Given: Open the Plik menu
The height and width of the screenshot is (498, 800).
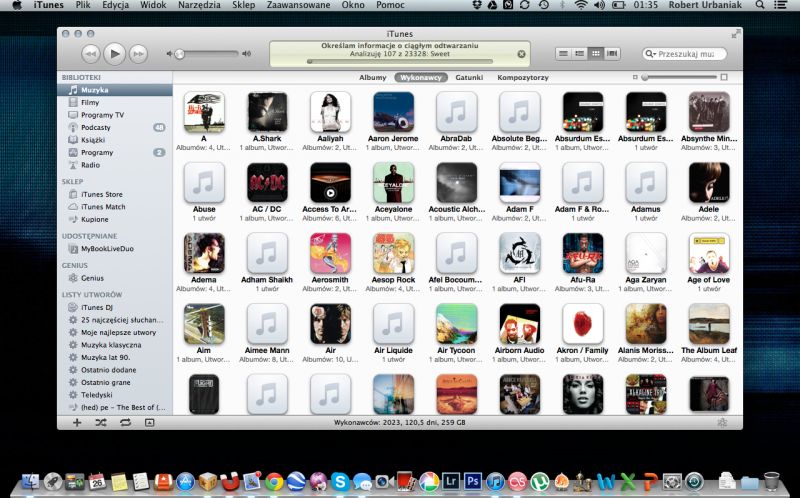Looking at the screenshot, I should point(83,5).
